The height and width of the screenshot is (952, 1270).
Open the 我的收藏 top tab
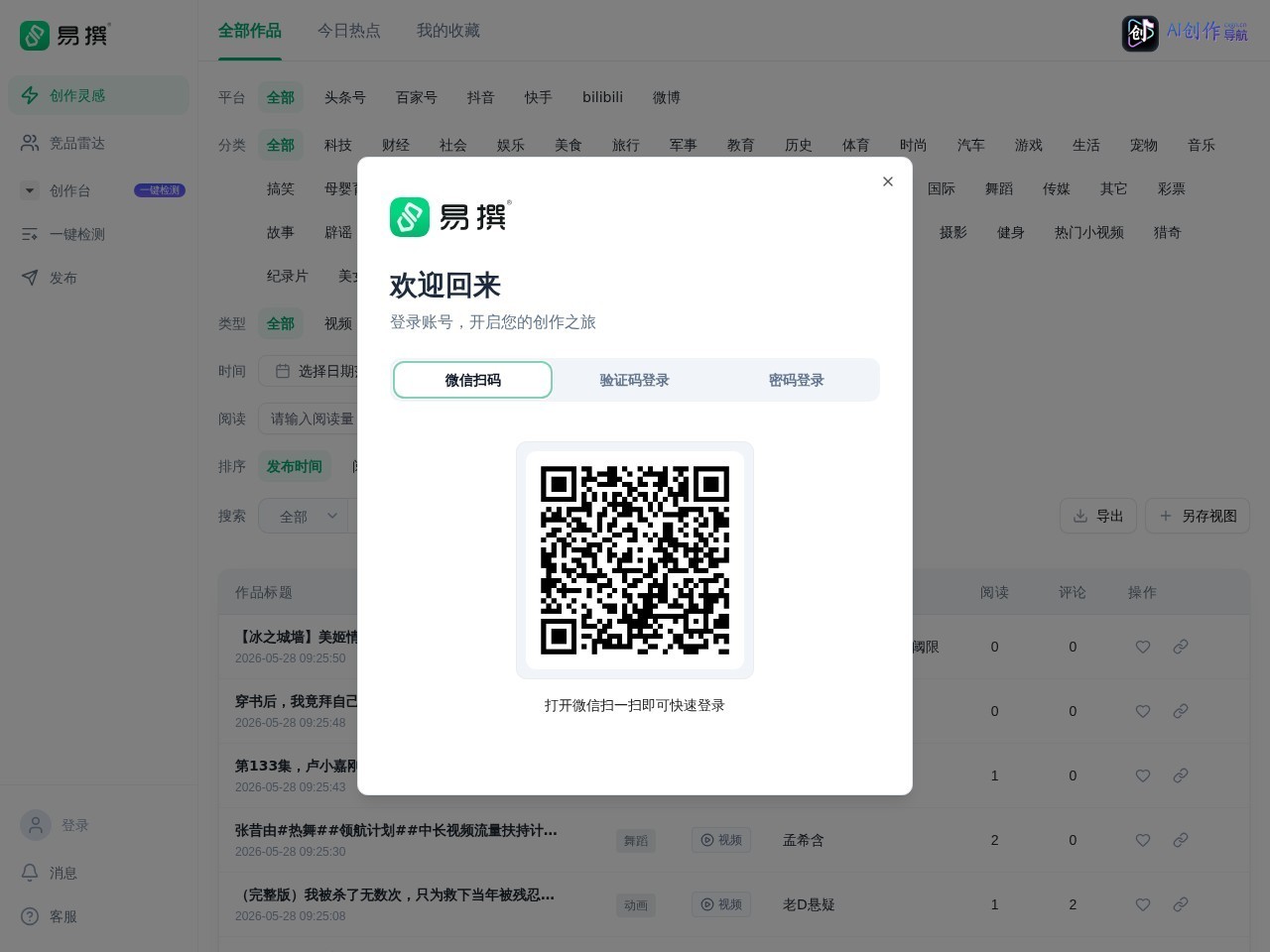tap(448, 31)
